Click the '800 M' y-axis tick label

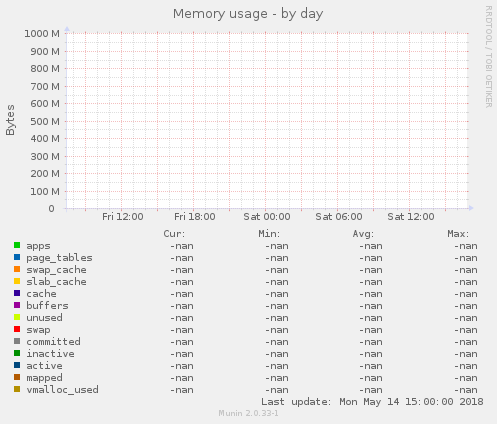point(45,69)
